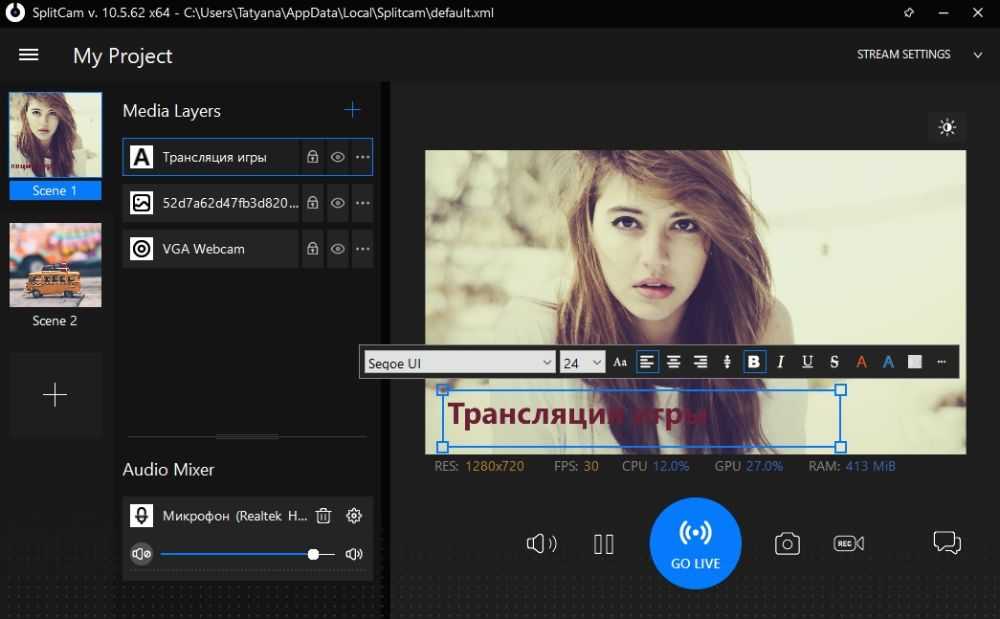Open the chat panel icon

[946, 543]
